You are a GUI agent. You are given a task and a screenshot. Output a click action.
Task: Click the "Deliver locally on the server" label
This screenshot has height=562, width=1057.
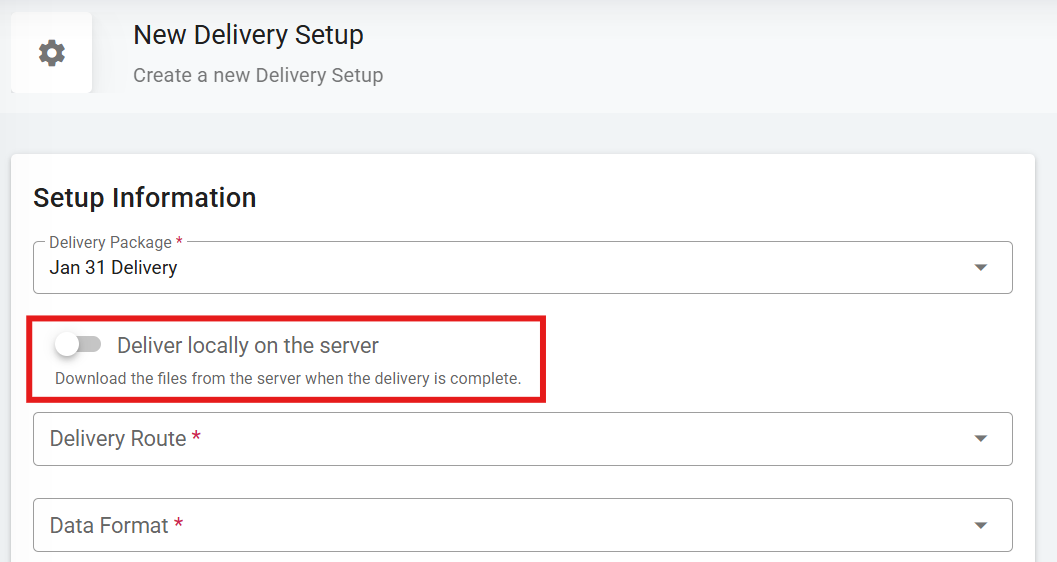click(248, 346)
